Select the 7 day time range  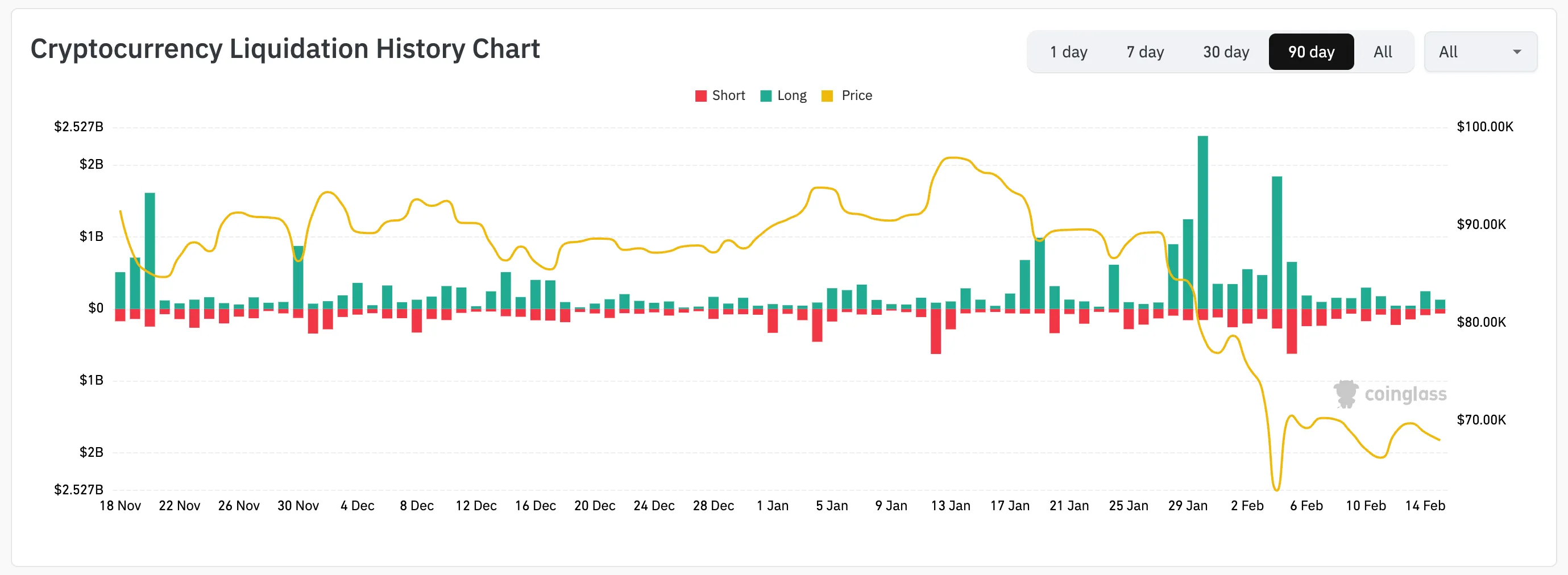(x=1145, y=52)
